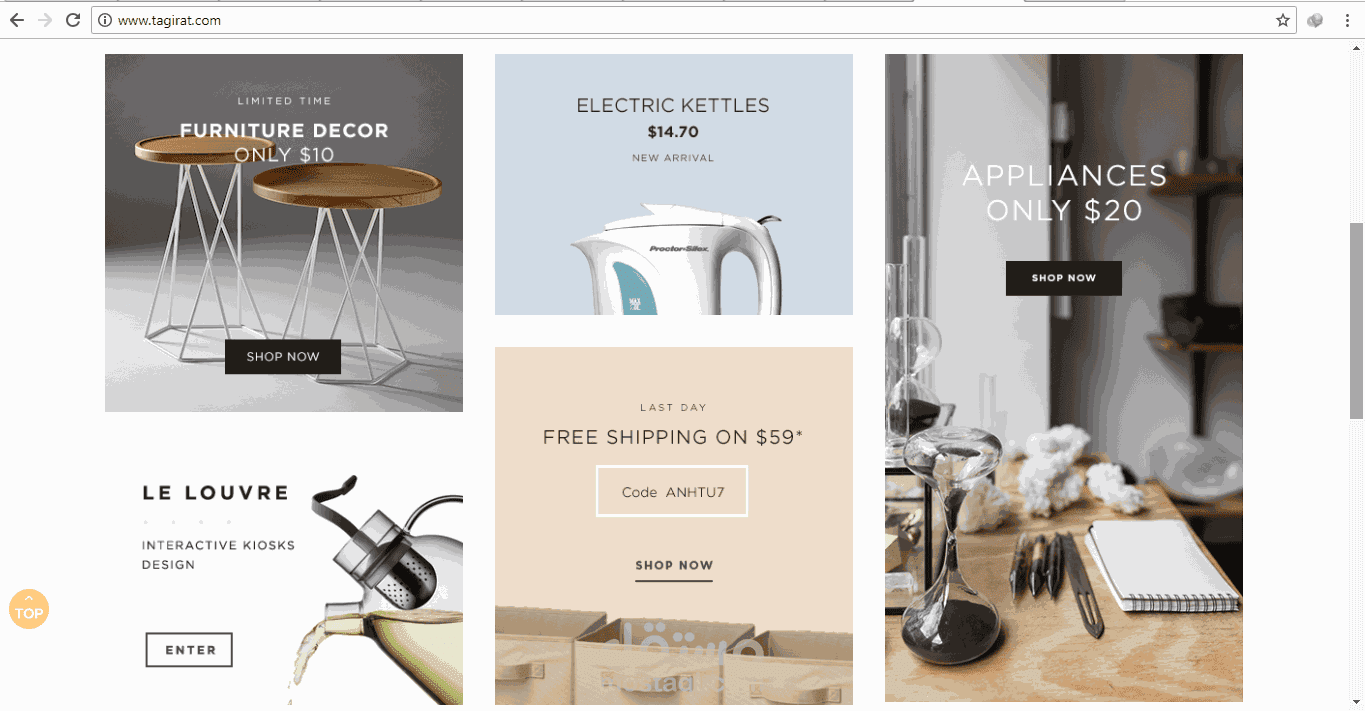Viewport: 1365px width, 711px height.
Task: Reload the page with the refresh icon
Action: (73, 20)
